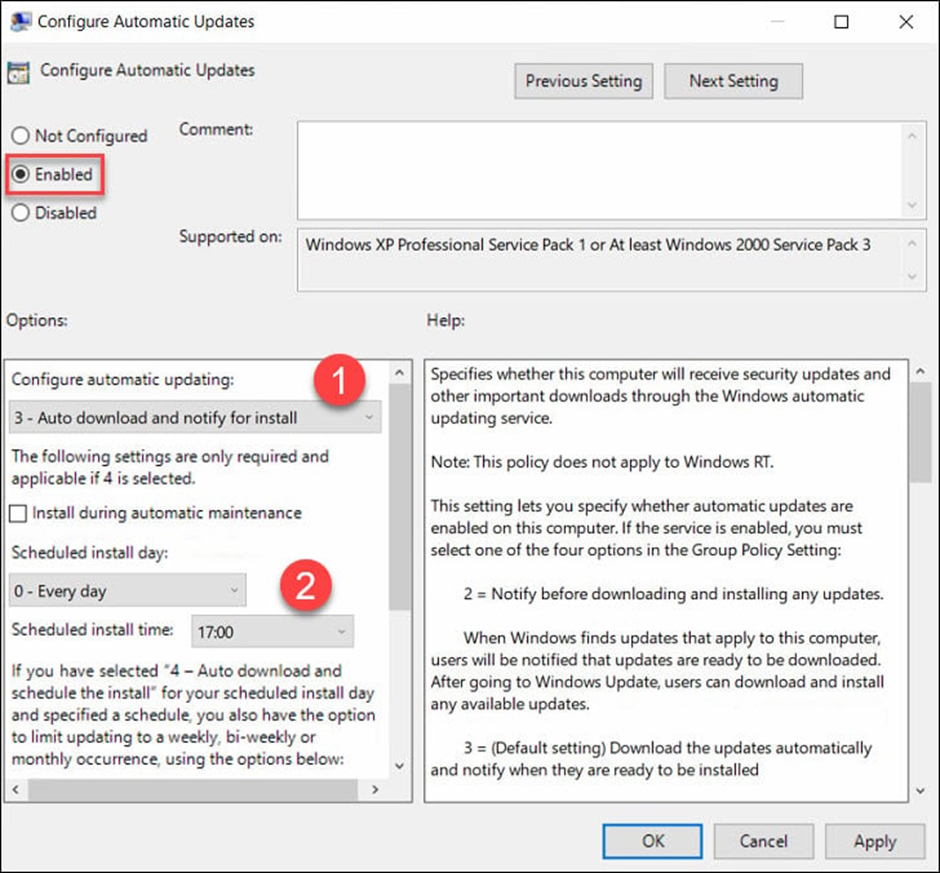Apply the policy changes
The width and height of the screenshot is (940, 873).
(x=875, y=841)
